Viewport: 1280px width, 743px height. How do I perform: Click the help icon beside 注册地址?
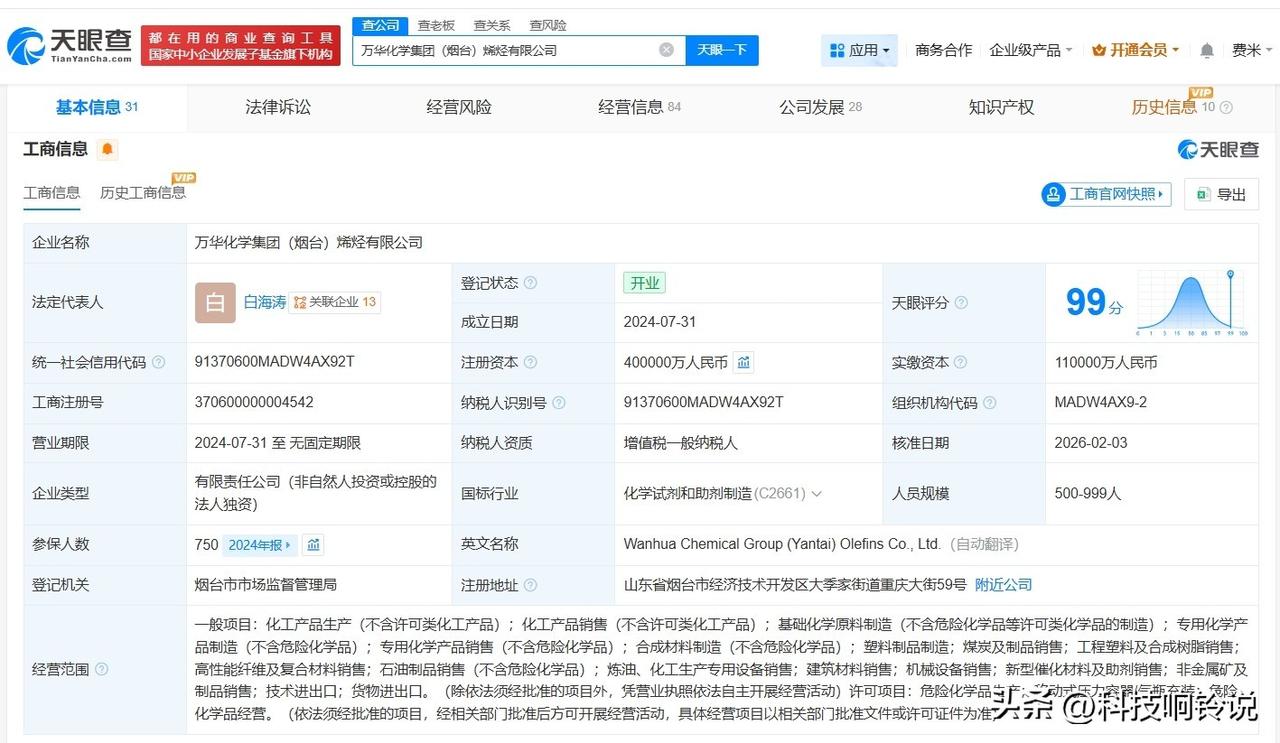(x=530, y=585)
